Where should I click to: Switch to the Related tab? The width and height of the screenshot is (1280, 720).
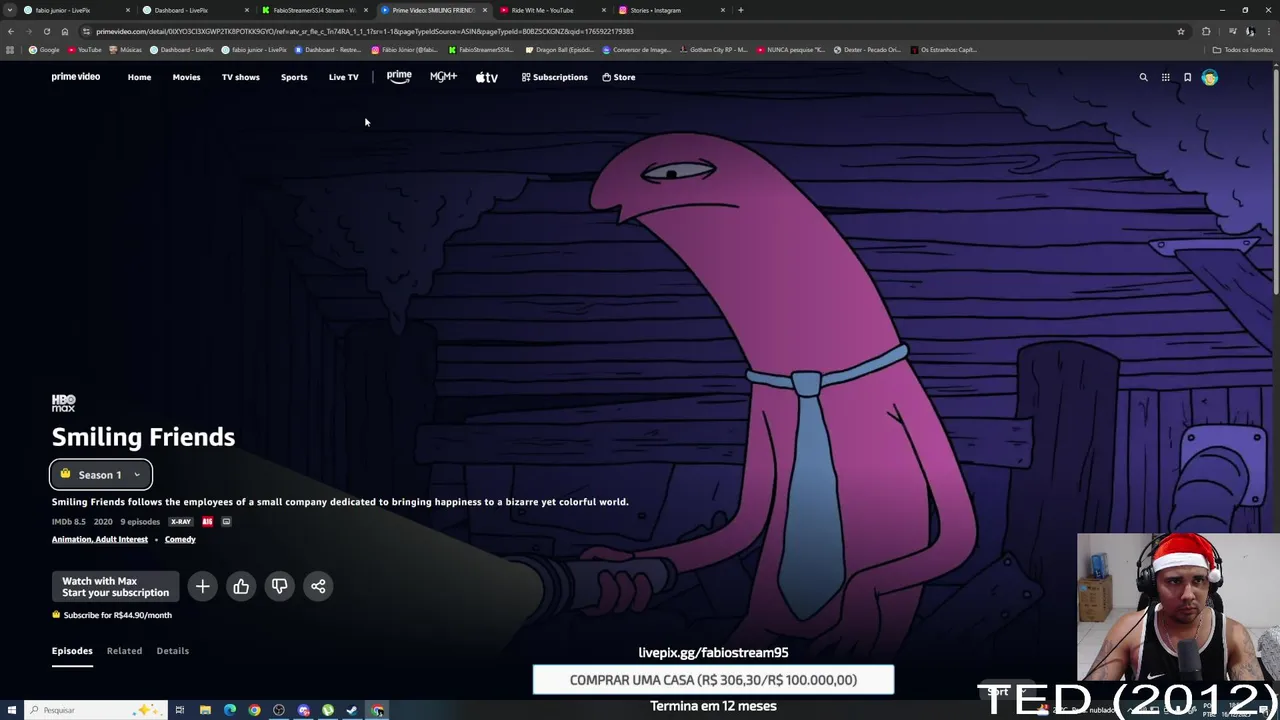[x=124, y=651]
